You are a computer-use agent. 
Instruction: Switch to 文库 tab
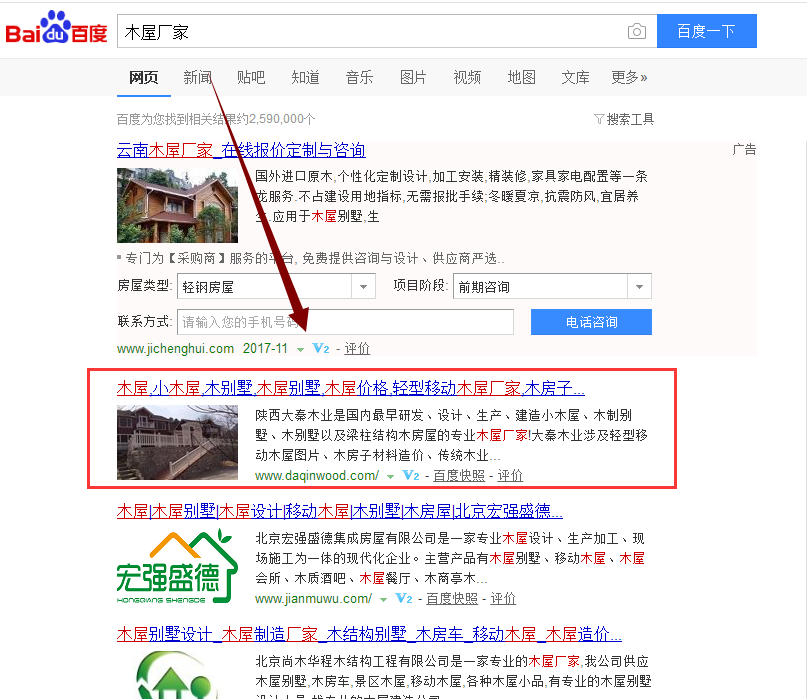point(575,78)
